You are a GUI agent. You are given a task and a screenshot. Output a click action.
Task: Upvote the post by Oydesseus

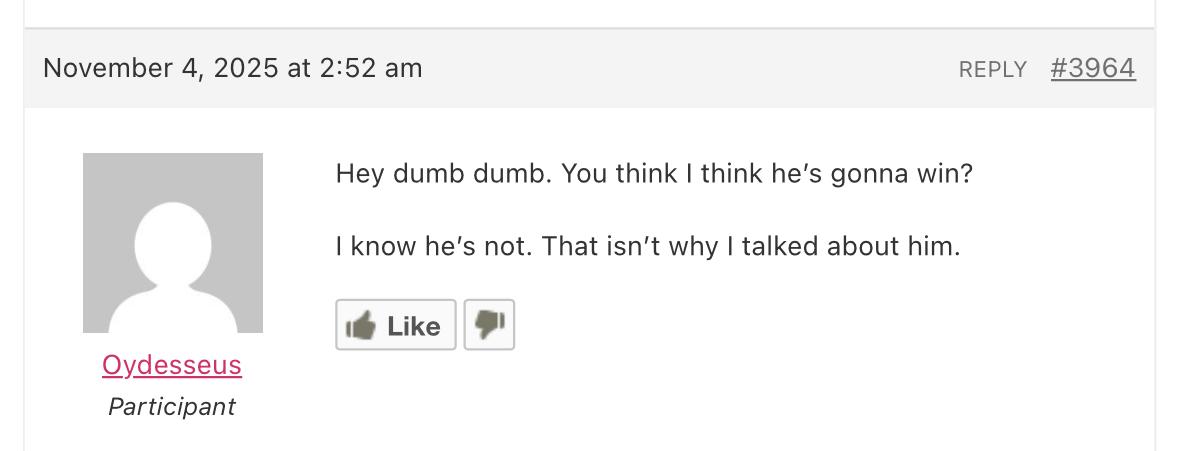tap(396, 325)
